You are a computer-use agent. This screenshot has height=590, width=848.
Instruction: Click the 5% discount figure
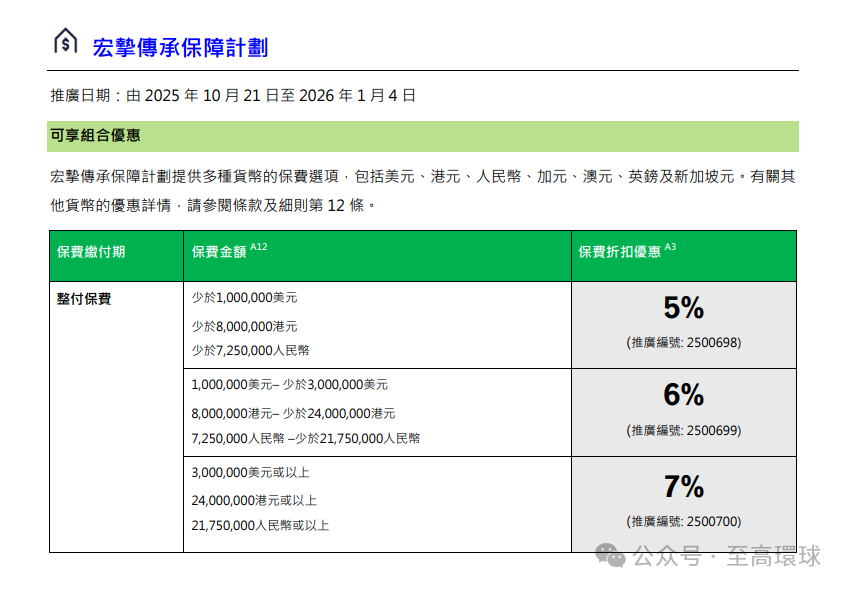pyautogui.click(x=684, y=307)
